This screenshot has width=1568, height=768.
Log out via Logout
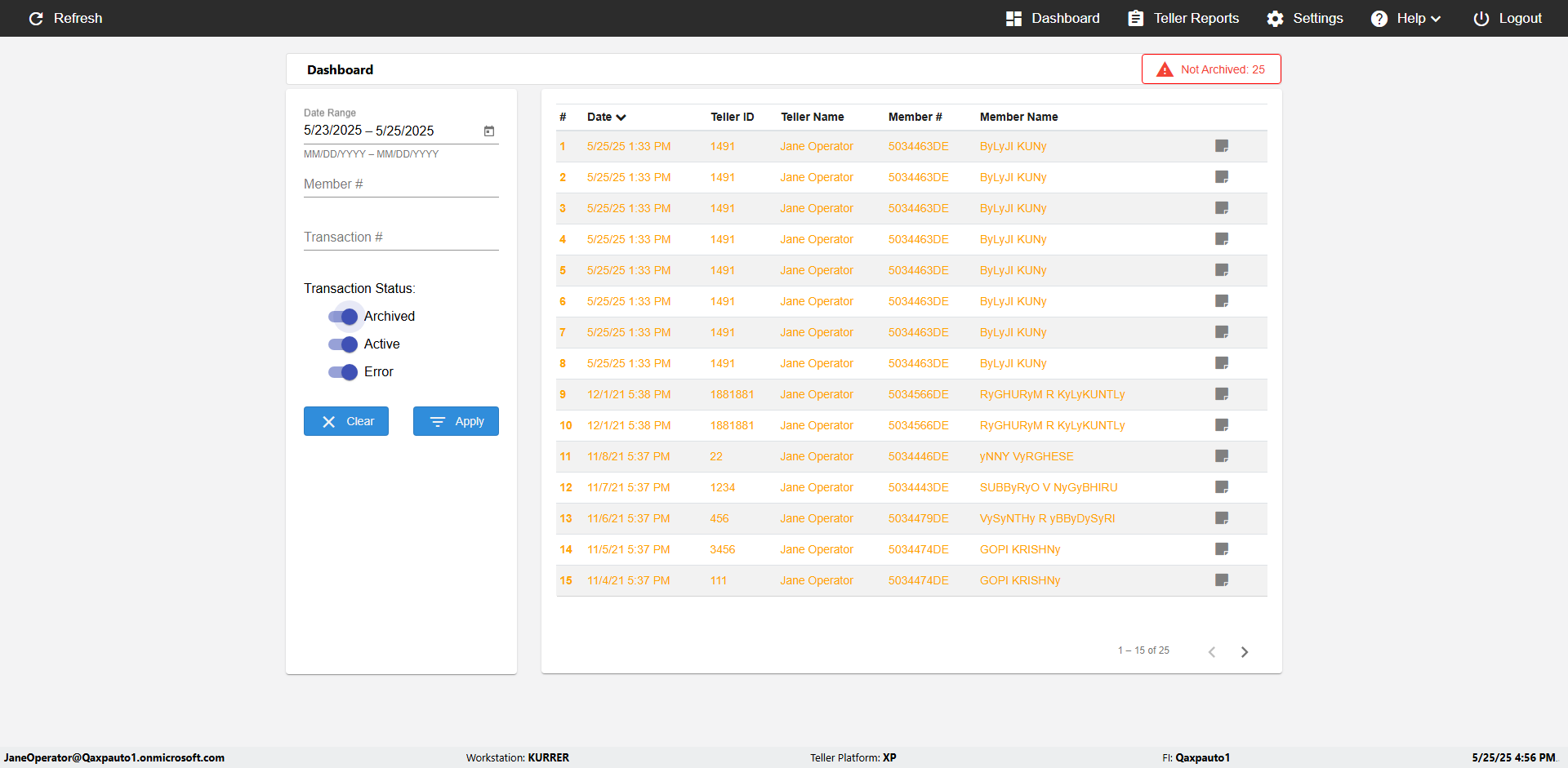(x=1507, y=18)
